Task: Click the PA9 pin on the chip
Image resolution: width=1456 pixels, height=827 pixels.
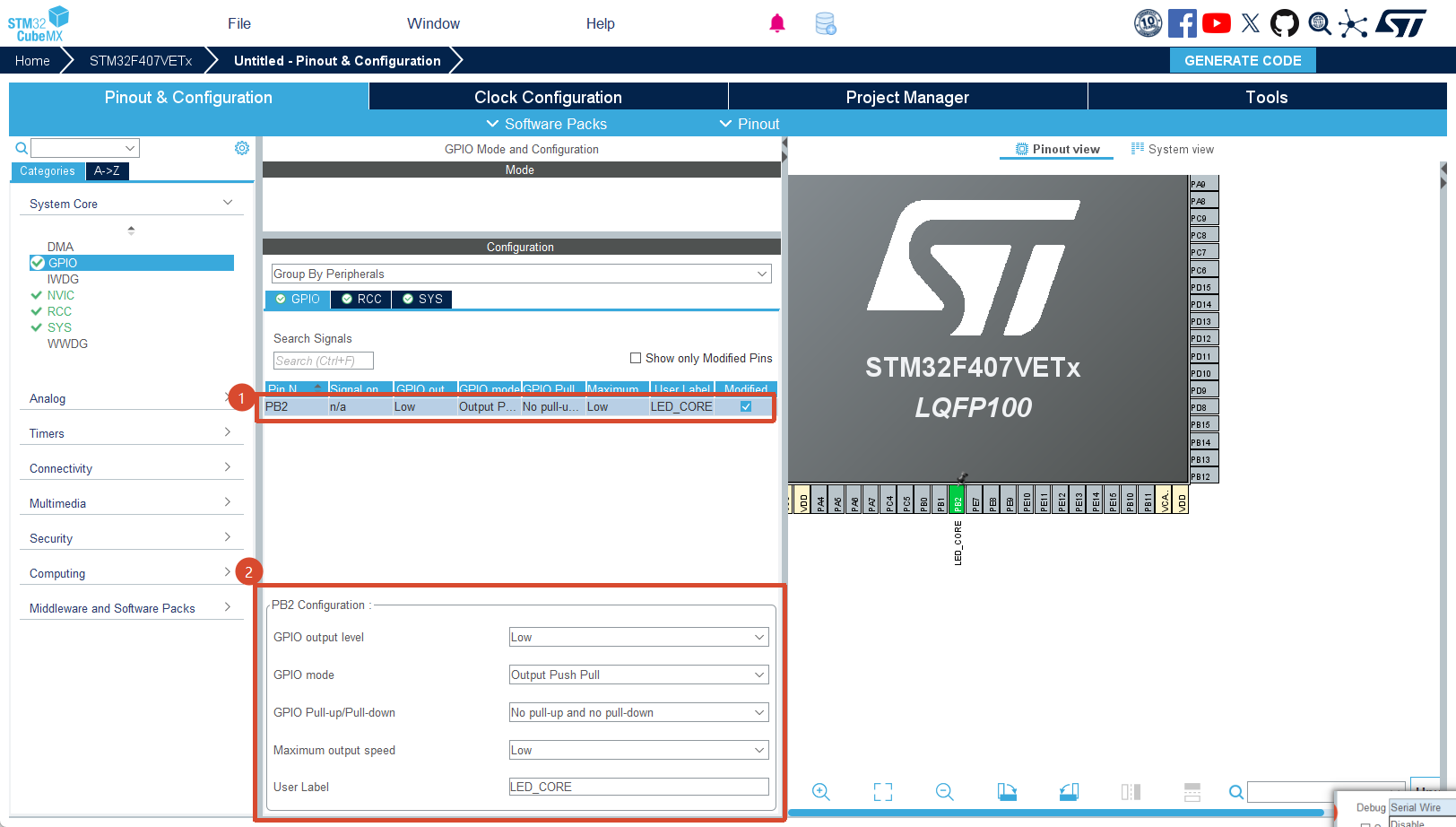Action: click(x=1204, y=184)
